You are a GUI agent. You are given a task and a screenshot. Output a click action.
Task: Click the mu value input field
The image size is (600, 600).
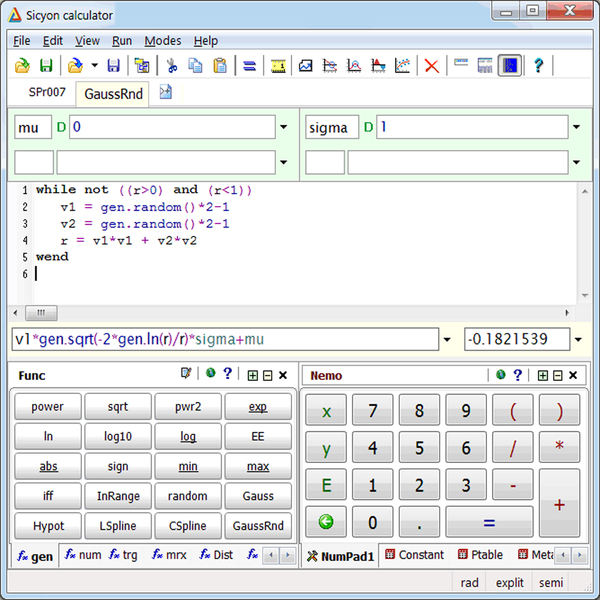[172, 127]
